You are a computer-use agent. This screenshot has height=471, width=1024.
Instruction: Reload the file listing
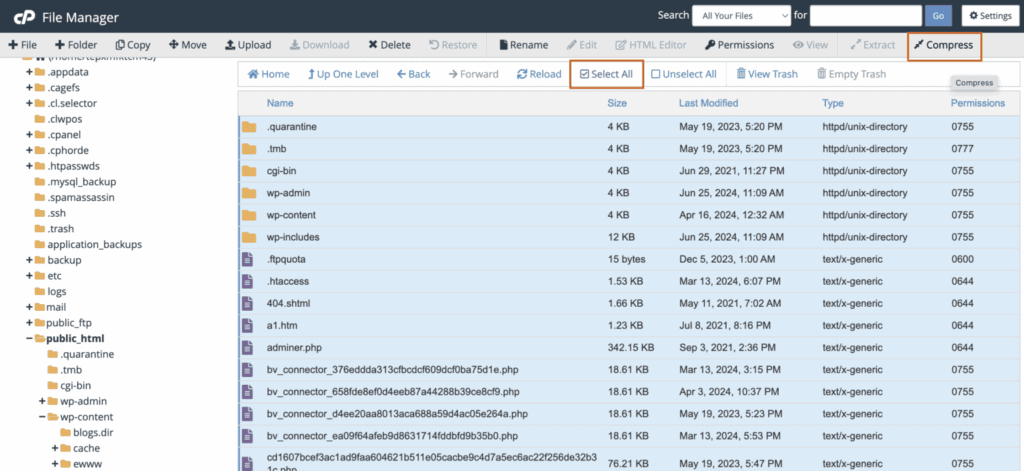(x=539, y=74)
